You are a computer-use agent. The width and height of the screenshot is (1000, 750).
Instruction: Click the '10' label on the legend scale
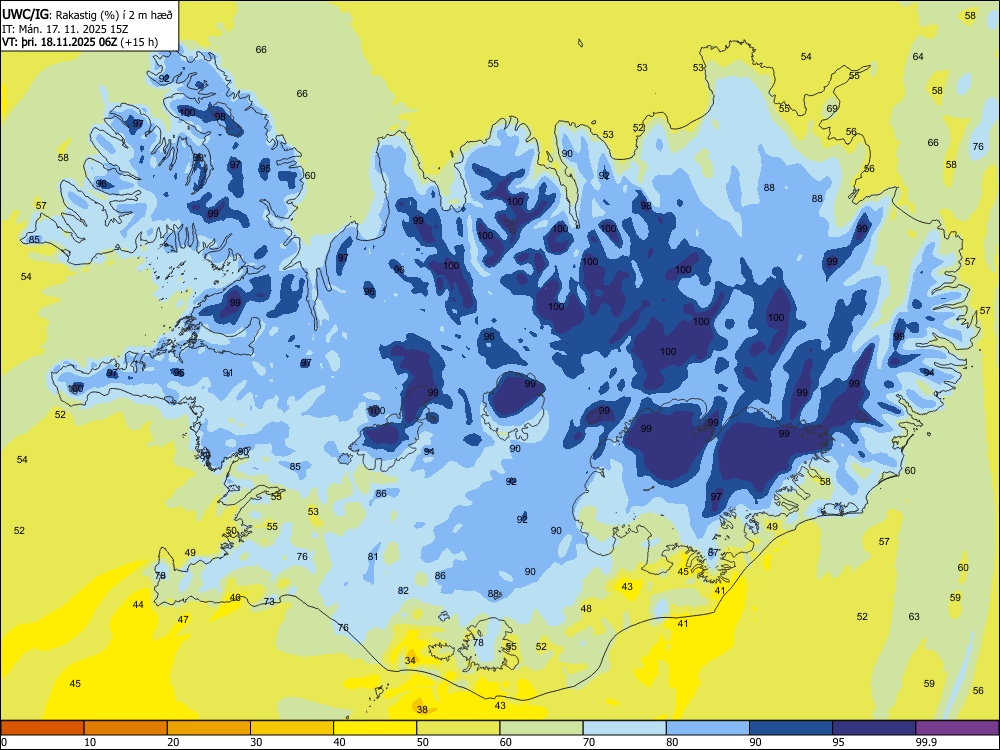(x=90, y=742)
